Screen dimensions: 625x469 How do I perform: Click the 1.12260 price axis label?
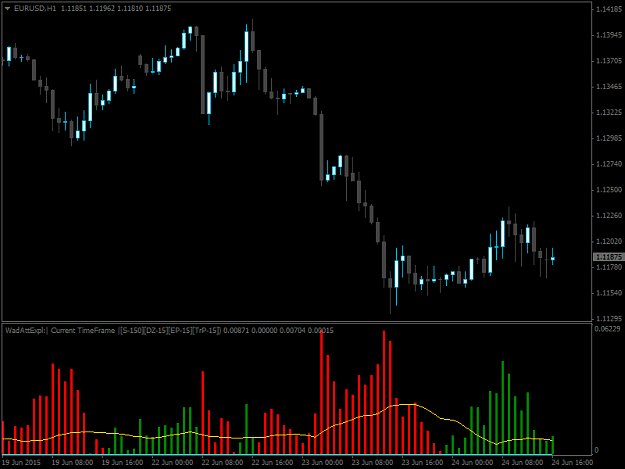tap(609, 216)
